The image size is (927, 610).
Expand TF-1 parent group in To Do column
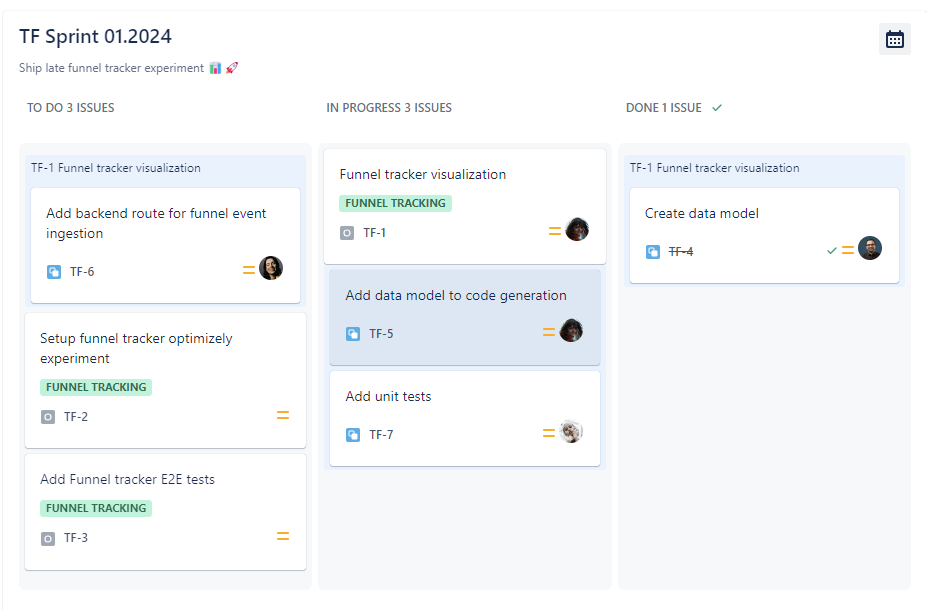(x=116, y=168)
